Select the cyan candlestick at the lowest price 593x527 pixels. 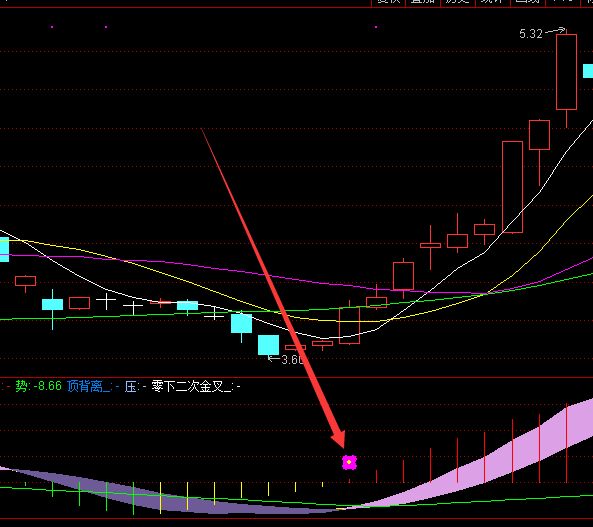[269, 345]
